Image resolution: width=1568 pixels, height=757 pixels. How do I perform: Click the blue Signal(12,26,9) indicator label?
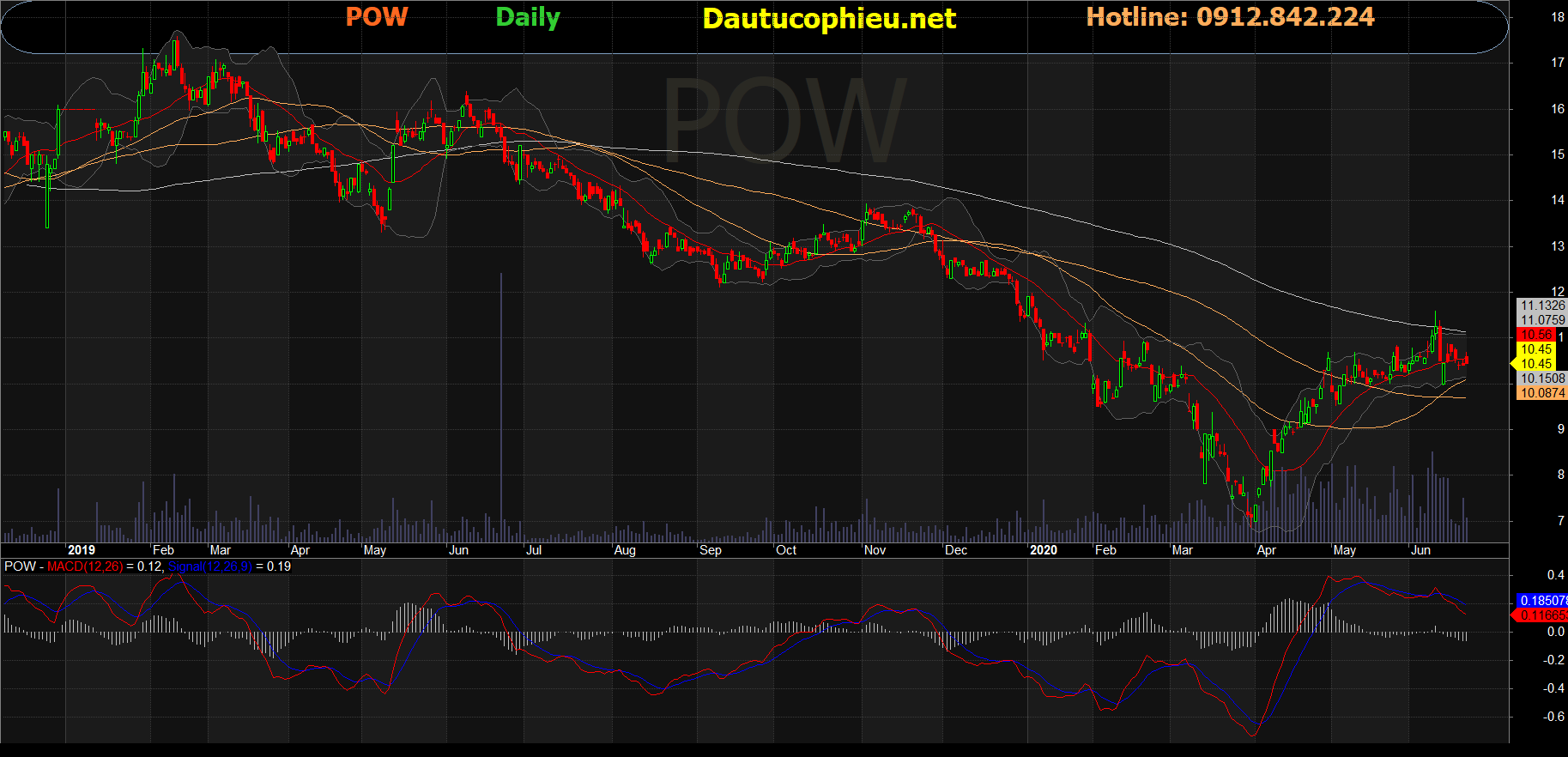210,566
